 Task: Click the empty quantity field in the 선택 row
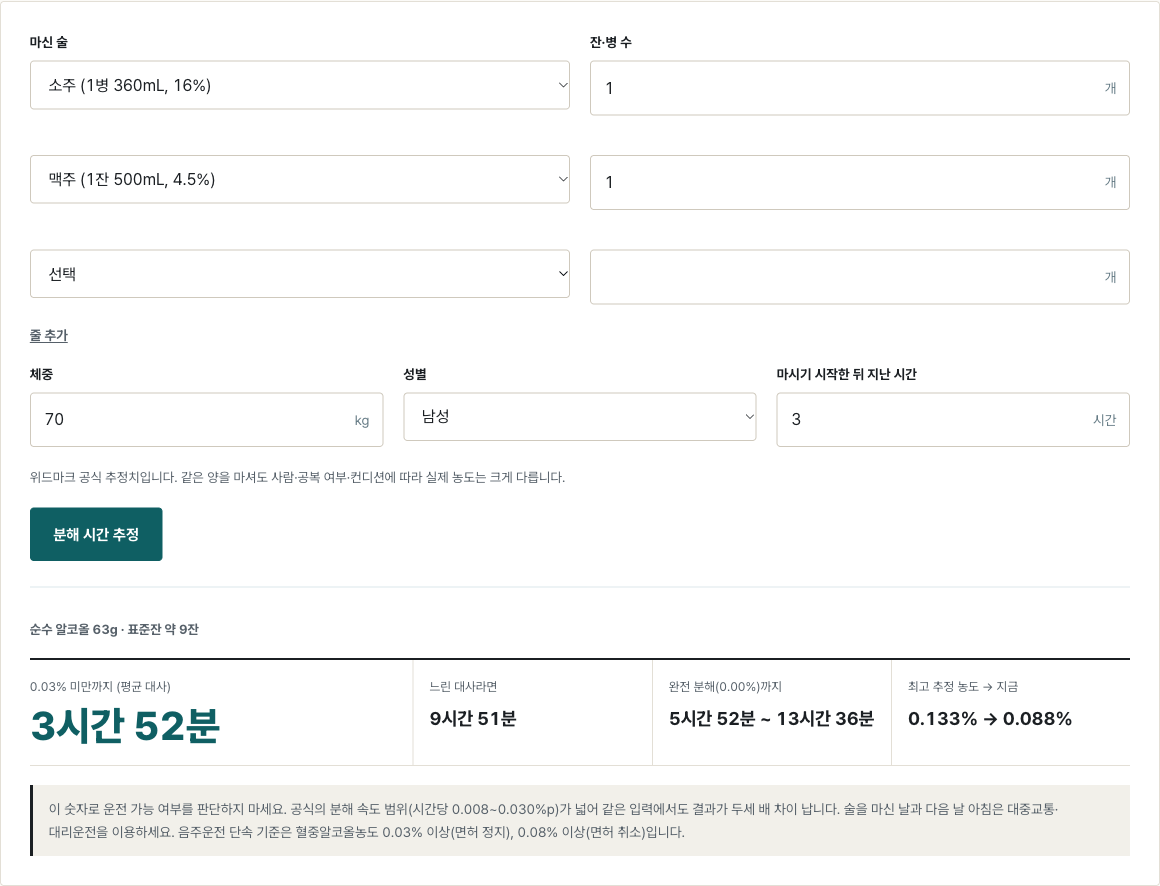point(860,277)
